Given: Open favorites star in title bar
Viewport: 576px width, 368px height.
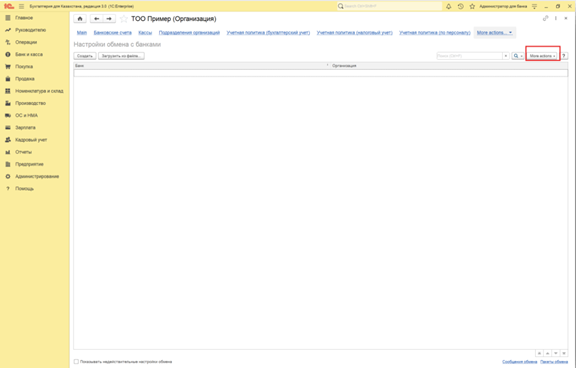Looking at the screenshot, I should 472,6.
